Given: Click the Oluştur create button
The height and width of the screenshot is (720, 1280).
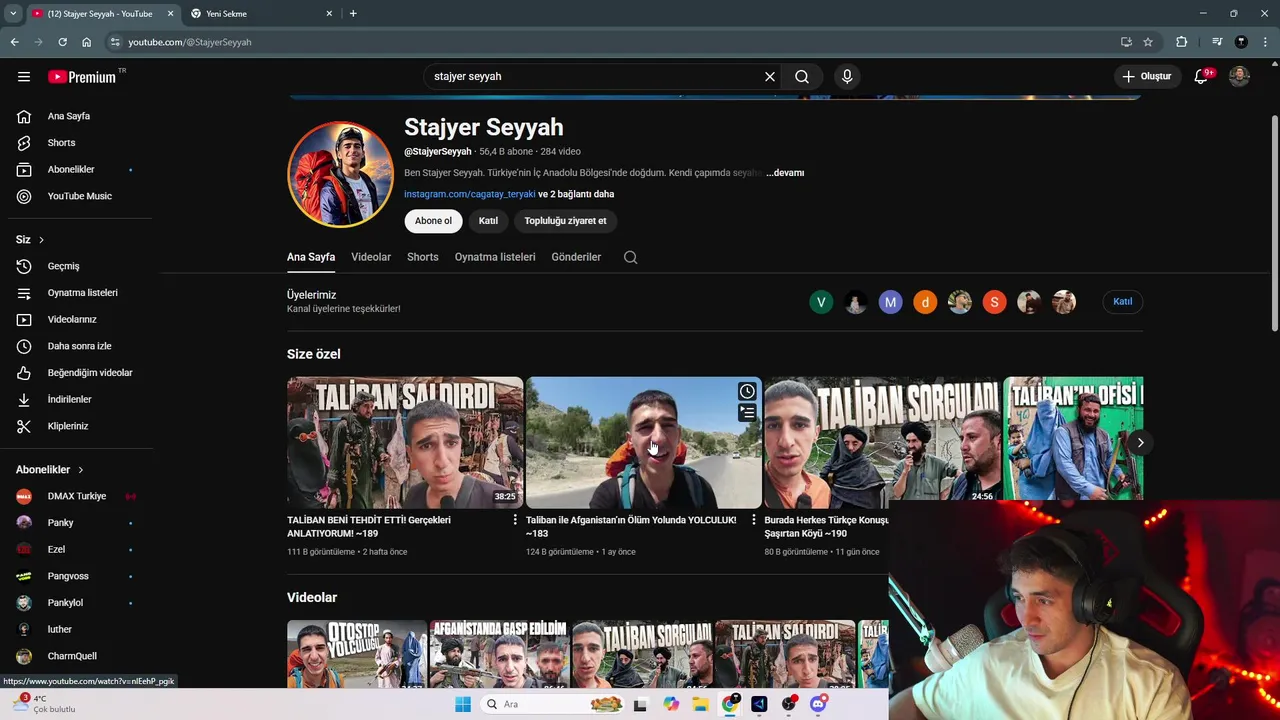Looking at the screenshot, I should 1146,76.
